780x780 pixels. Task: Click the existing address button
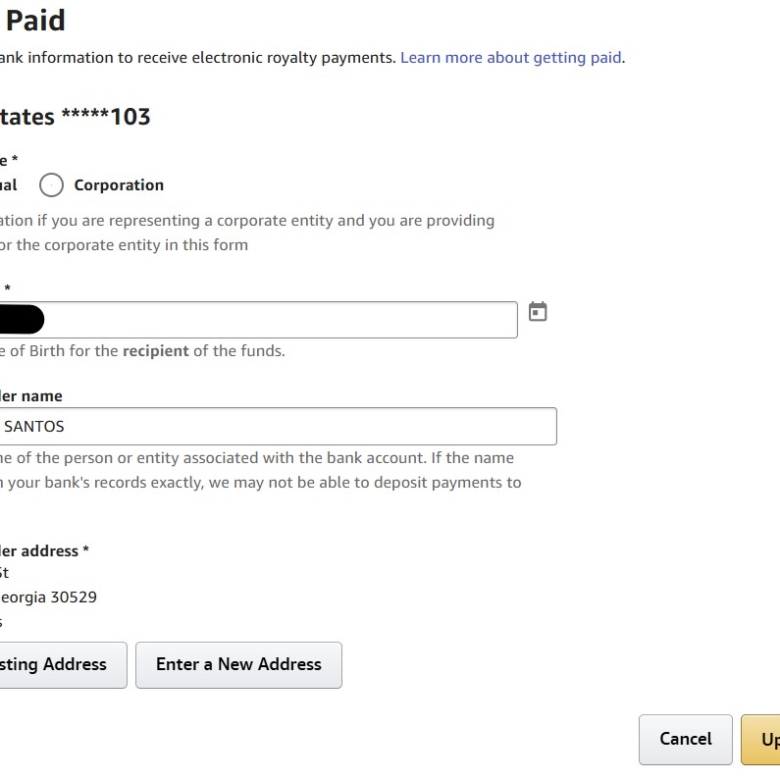click(63, 665)
